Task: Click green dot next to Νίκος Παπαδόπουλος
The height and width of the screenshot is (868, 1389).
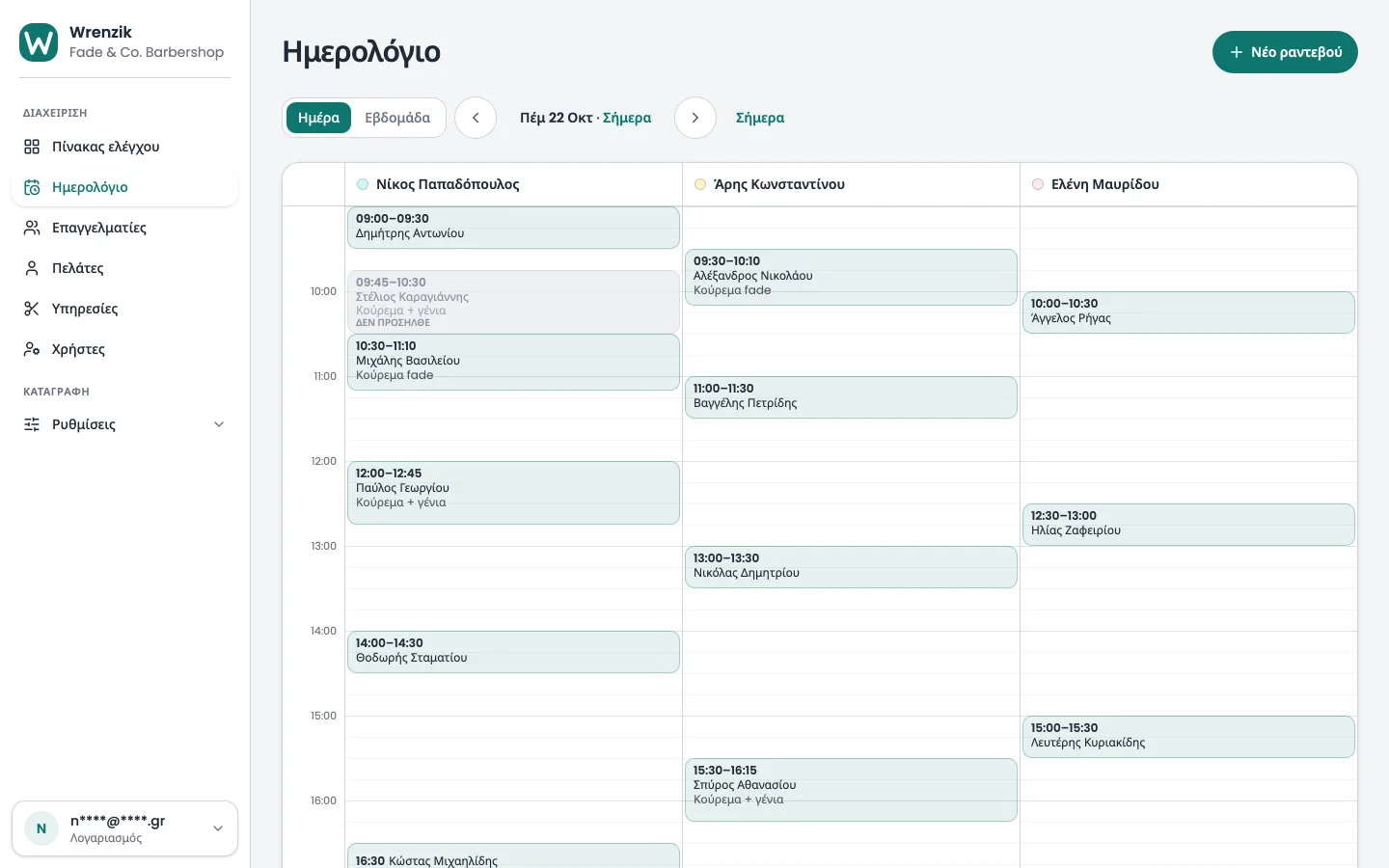Action: point(363,184)
